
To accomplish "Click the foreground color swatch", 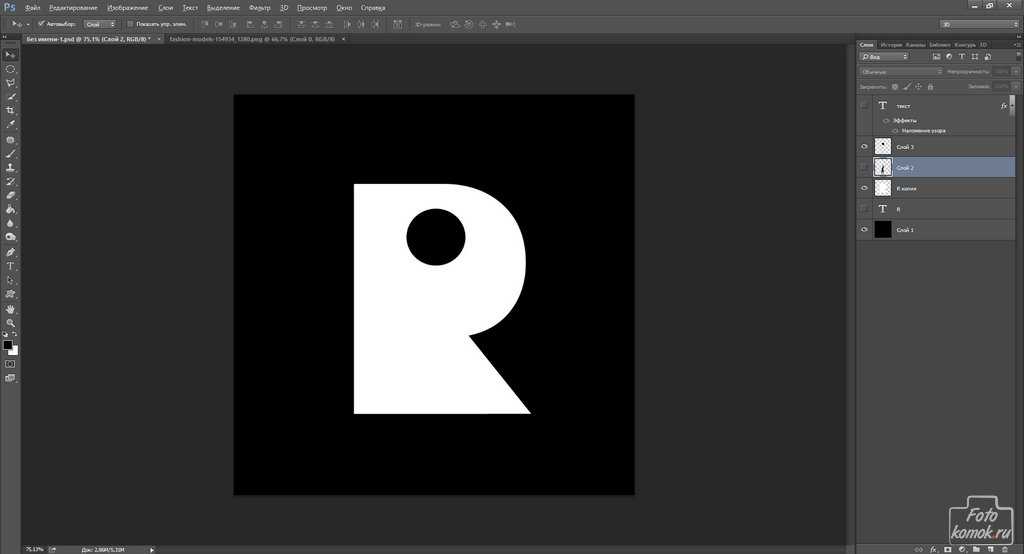I will click(7, 345).
